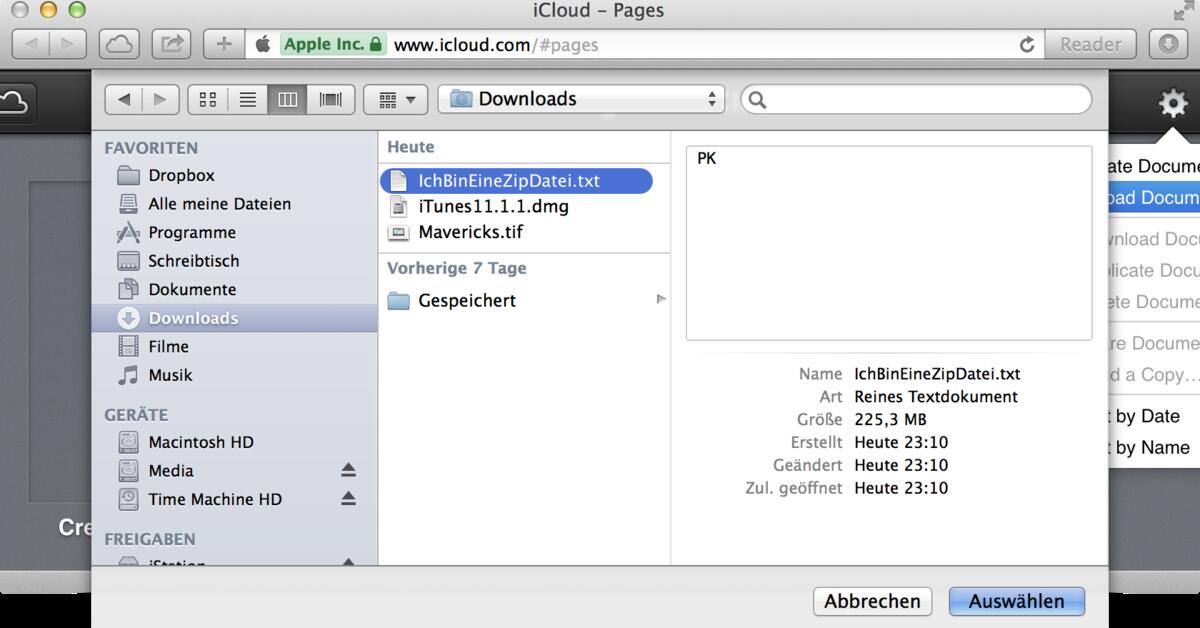Add a bookmark with the plus button
The image size is (1200, 628).
pyautogui.click(x=224, y=44)
